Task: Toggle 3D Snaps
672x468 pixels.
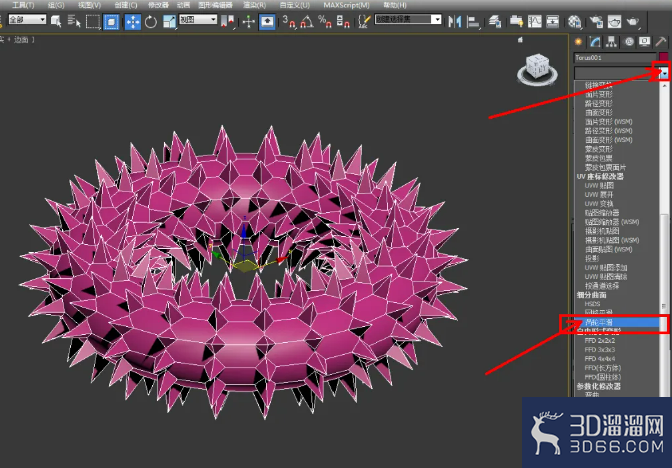Action: pyautogui.click(x=289, y=21)
